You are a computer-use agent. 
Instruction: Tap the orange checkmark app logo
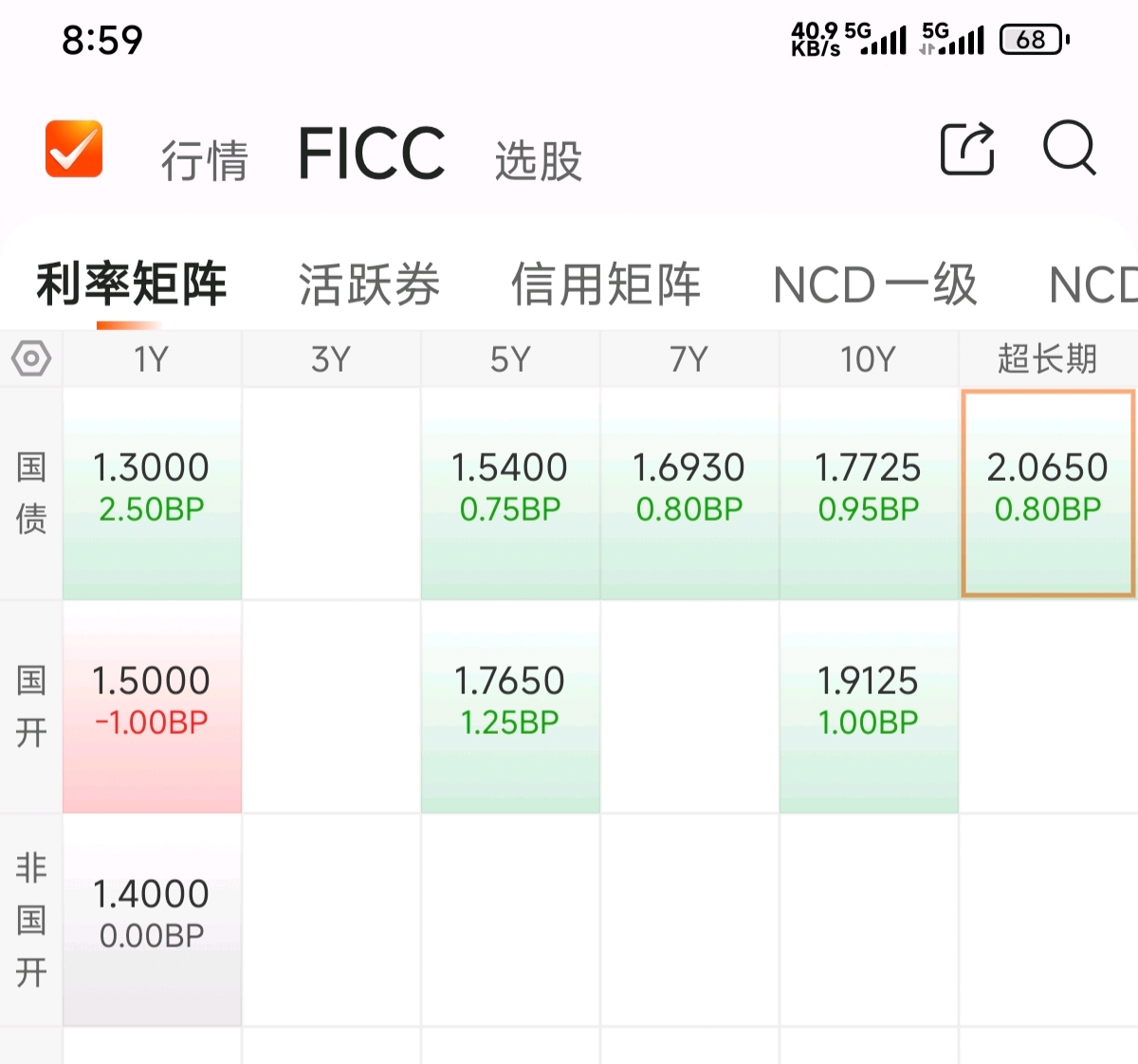[74, 149]
